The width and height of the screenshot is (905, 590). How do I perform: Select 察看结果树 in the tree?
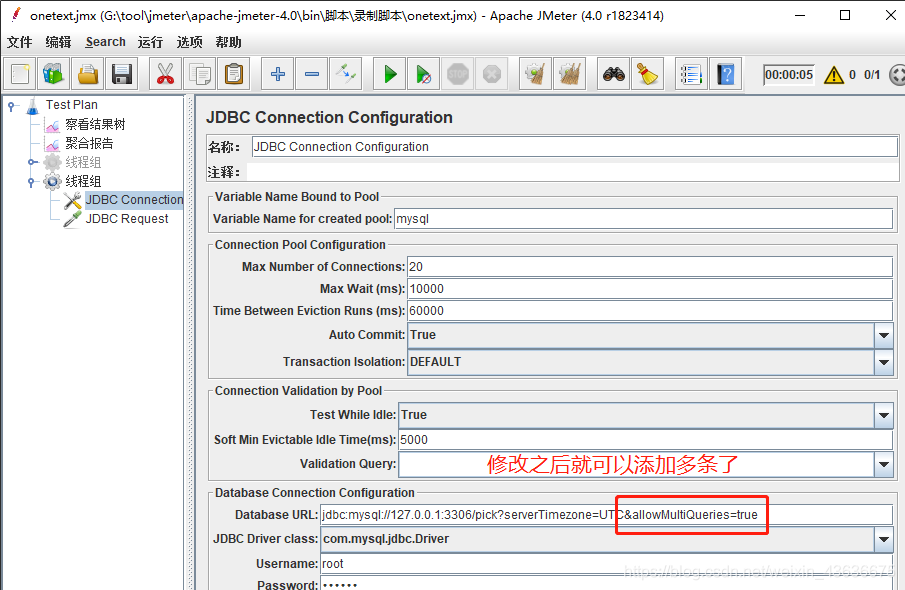pyautogui.click(x=95, y=124)
